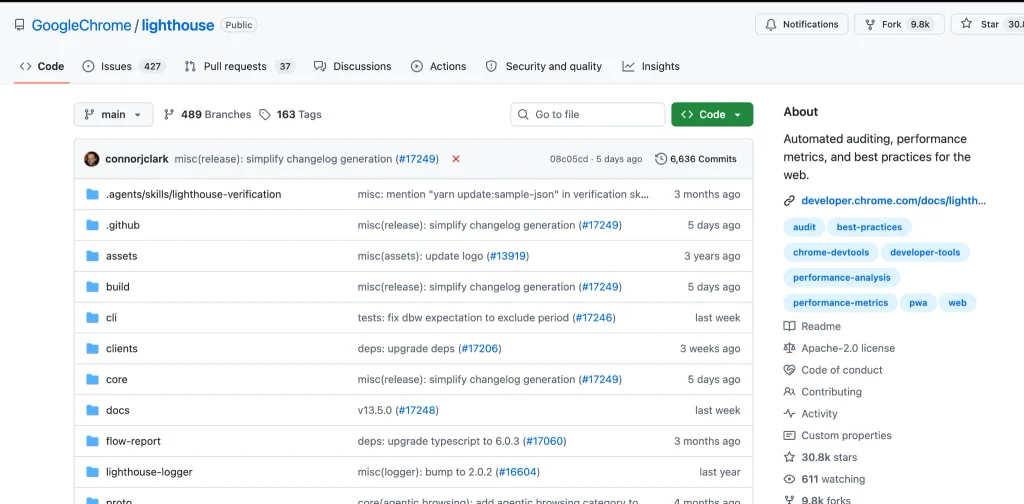Open PR #17246 in cli row
Image resolution: width=1024 pixels, height=504 pixels.
point(594,317)
